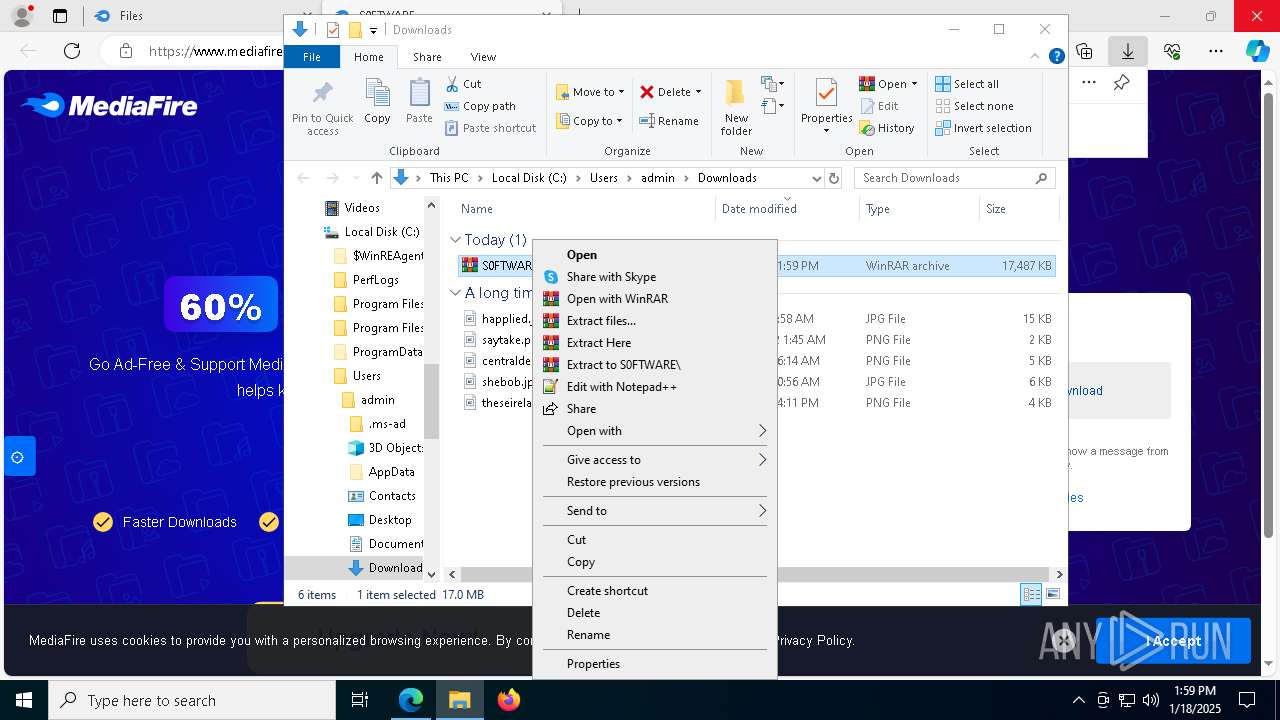Viewport: 1280px width, 720px height.
Task: Expand Send to submenu
Action: (655, 511)
